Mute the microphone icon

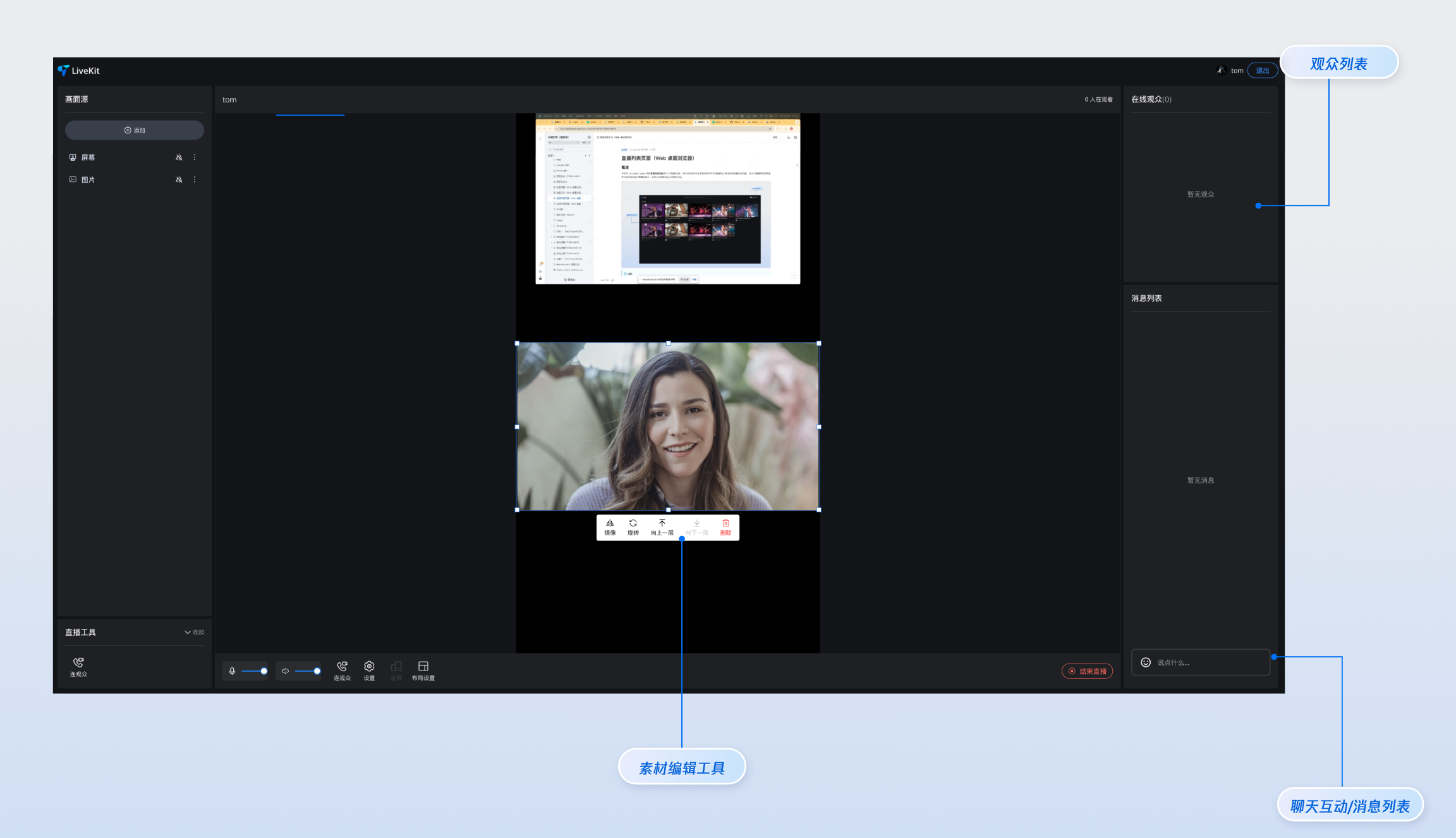tap(232, 671)
